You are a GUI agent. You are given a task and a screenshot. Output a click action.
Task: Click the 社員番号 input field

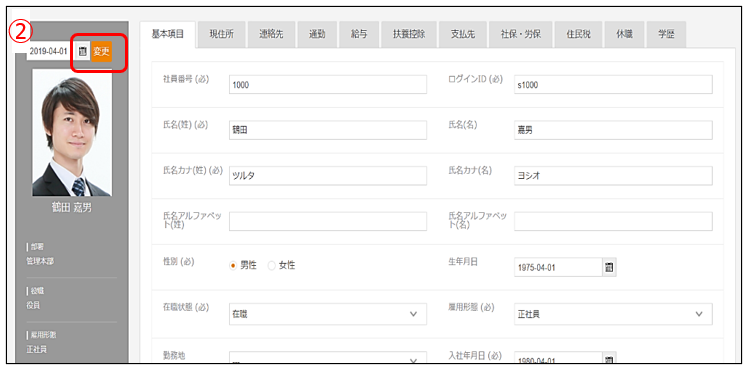[x=328, y=85]
